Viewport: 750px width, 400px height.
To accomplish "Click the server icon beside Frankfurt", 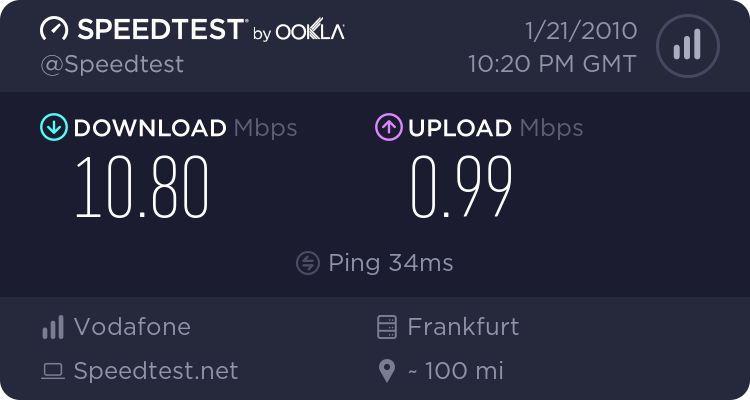I will pos(388,327).
